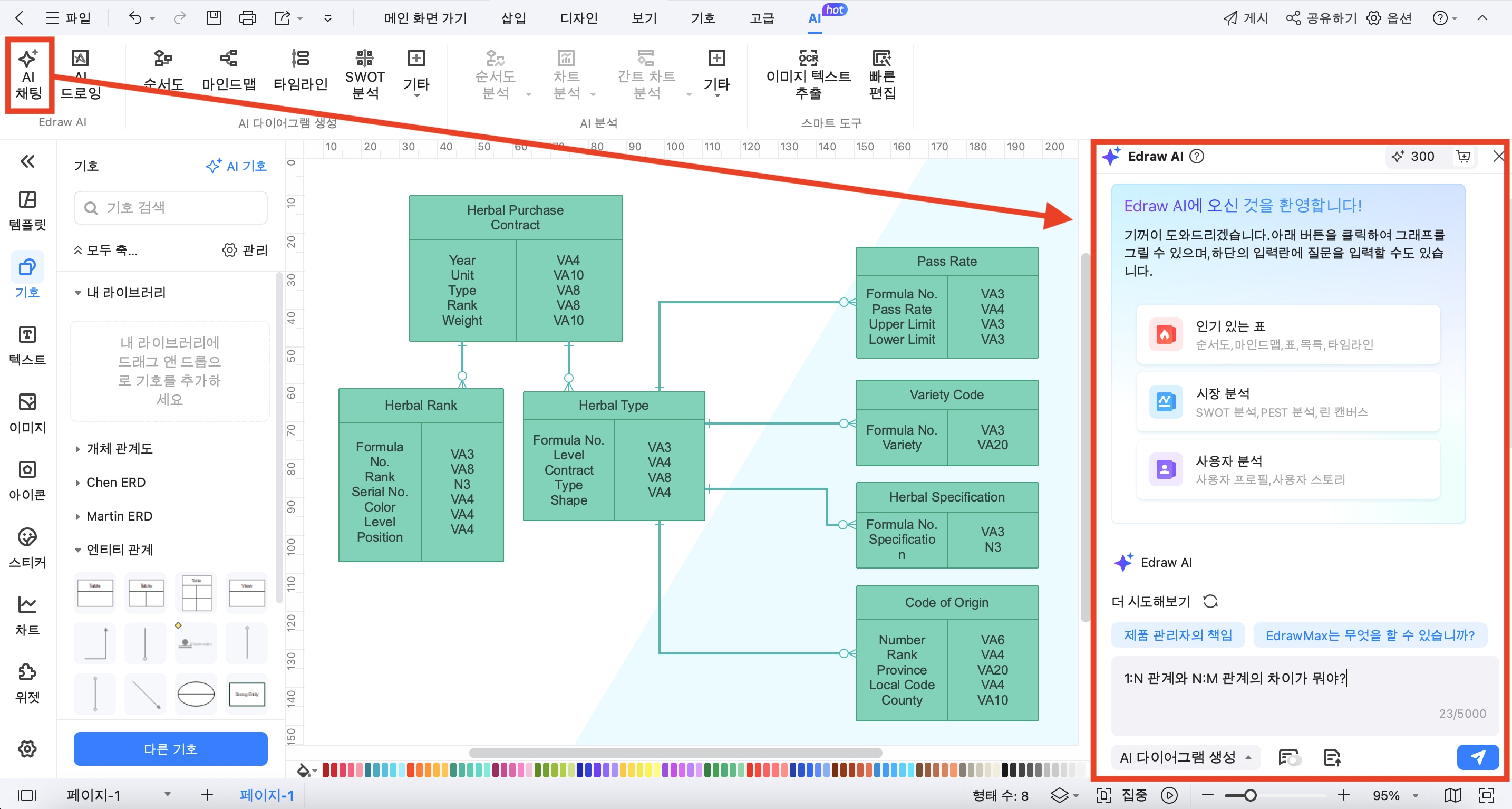The image size is (1512, 809).
Task: Toggle the fit-to-page view icon
Action: tap(1486, 795)
